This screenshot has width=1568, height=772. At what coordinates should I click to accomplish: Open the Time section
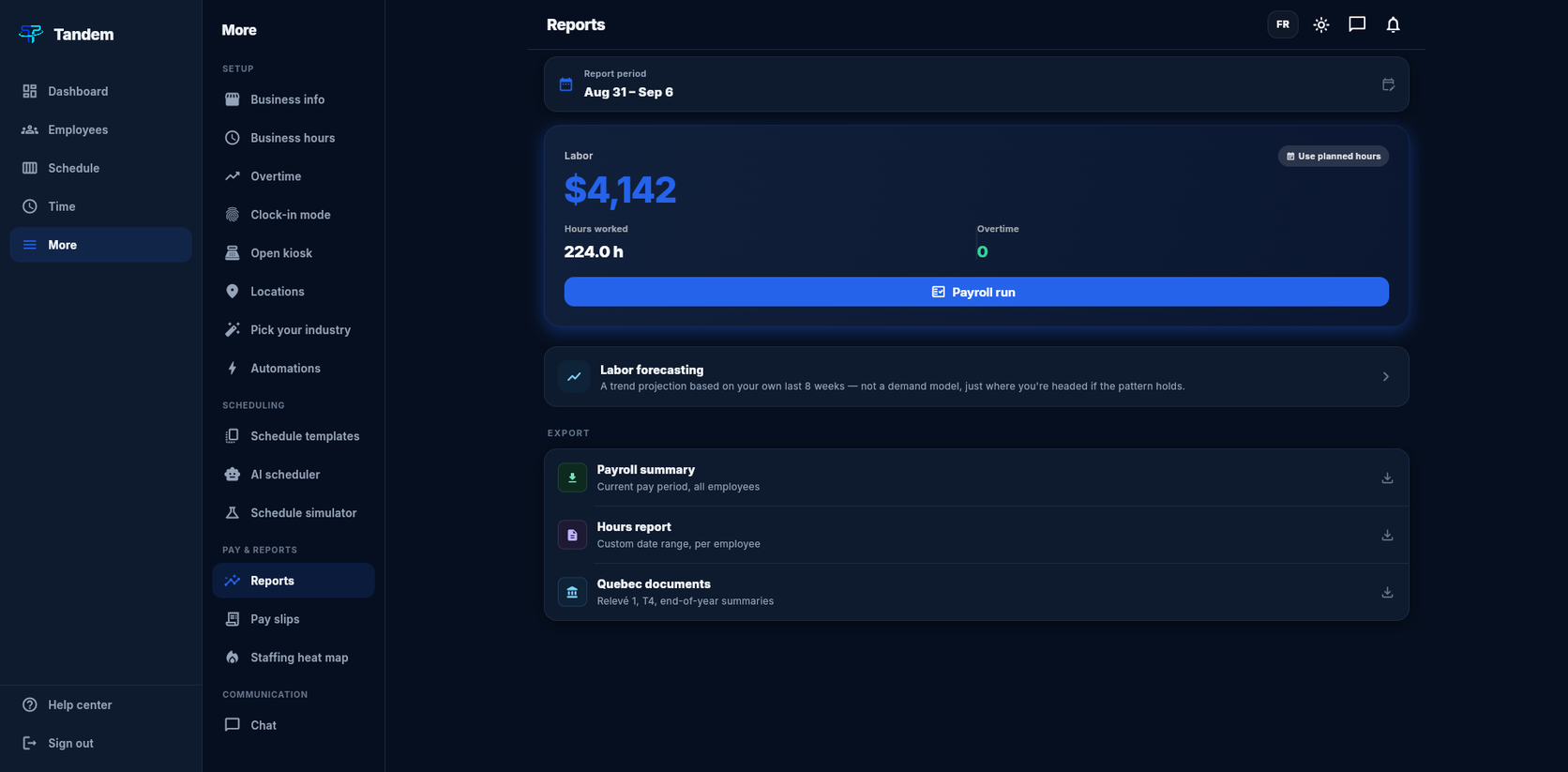tap(101, 206)
